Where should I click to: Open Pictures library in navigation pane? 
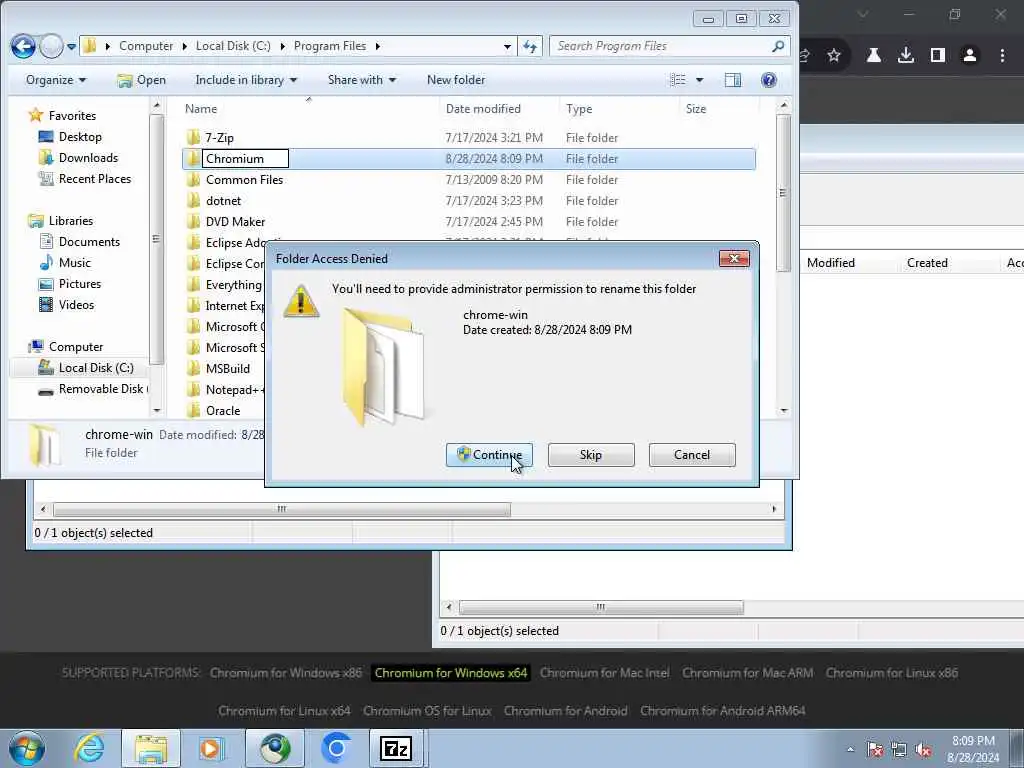[80, 283]
